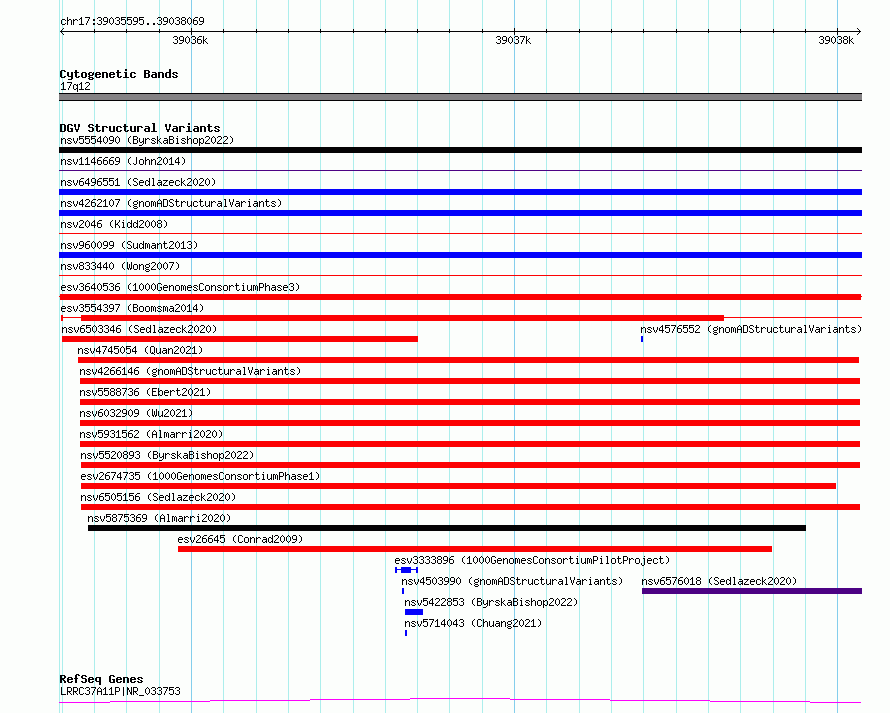Open variant nsv4745054 (Quan2021) label
This screenshot has width=890, height=713.
(x=140, y=350)
